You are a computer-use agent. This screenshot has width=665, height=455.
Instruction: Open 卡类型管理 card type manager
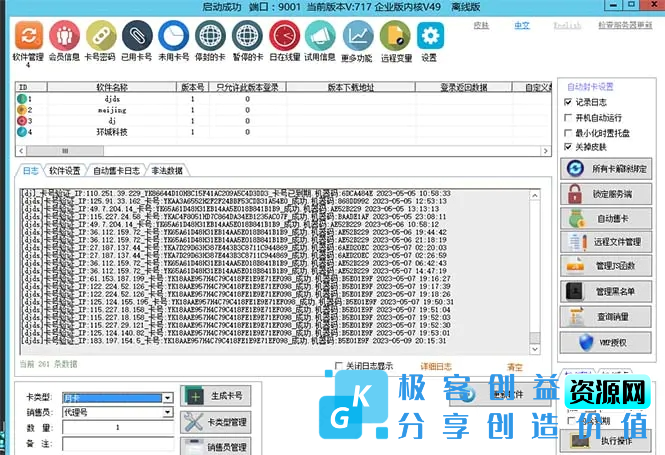[215, 422]
